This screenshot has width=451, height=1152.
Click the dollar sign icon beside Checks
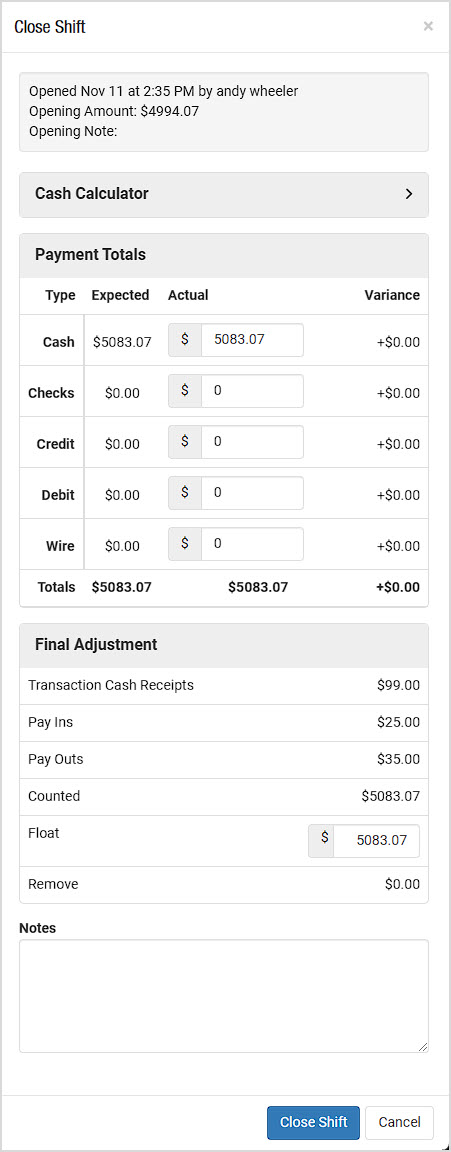click(x=185, y=391)
